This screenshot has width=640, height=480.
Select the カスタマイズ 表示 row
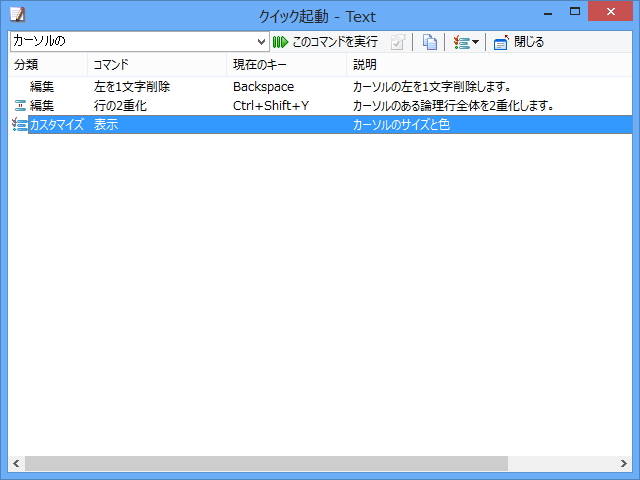[320, 124]
